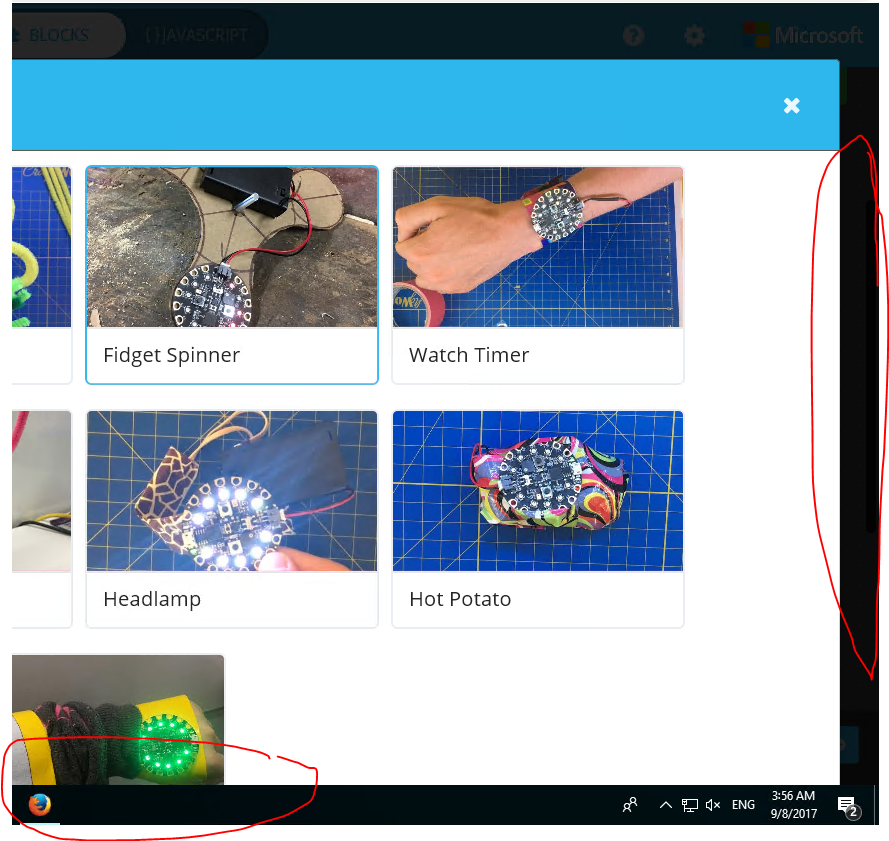Image resolution: width=889 pixels, height=841 pixels.
Task: Expand the hidden tray icons chevron
Action: (665, 804)
